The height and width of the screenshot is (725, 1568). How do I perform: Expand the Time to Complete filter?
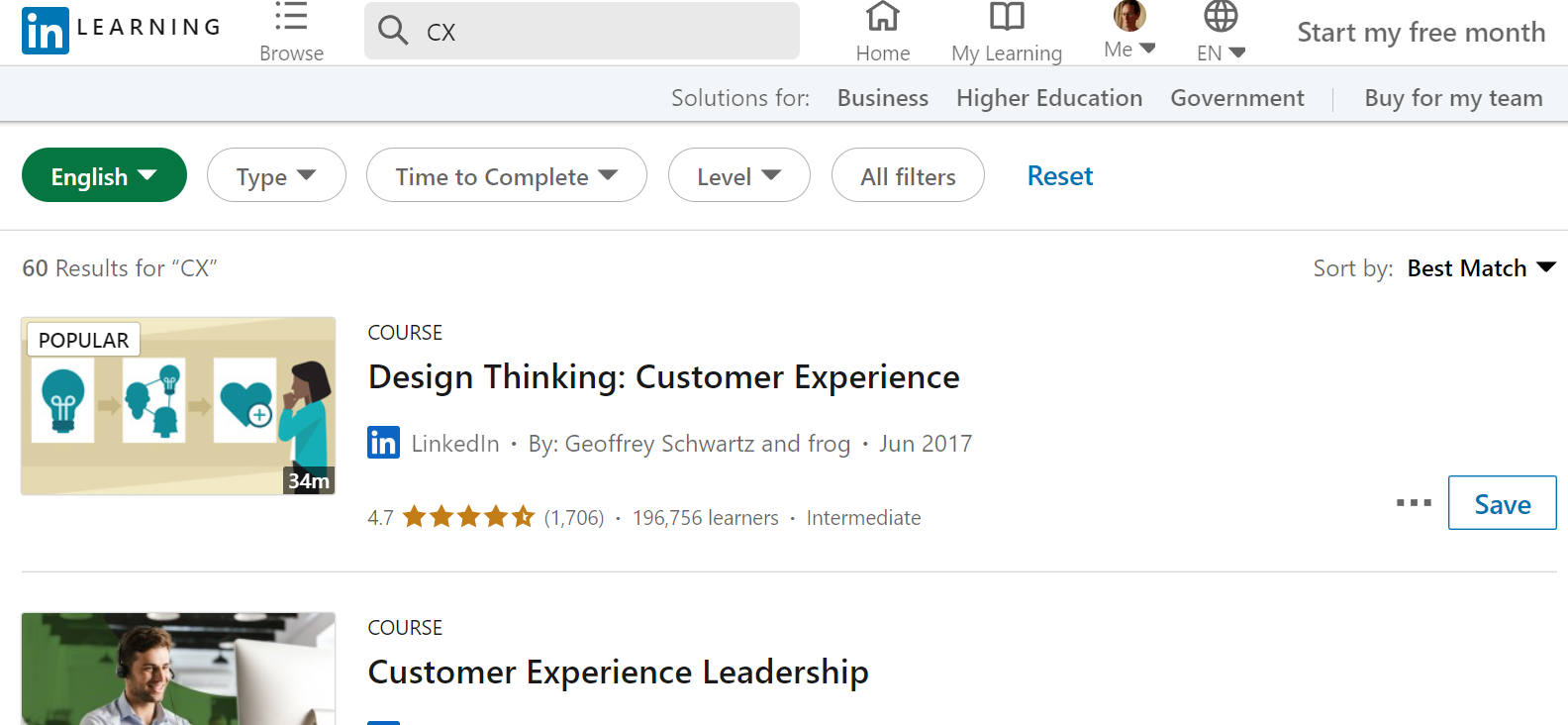(x=506, y=175)
